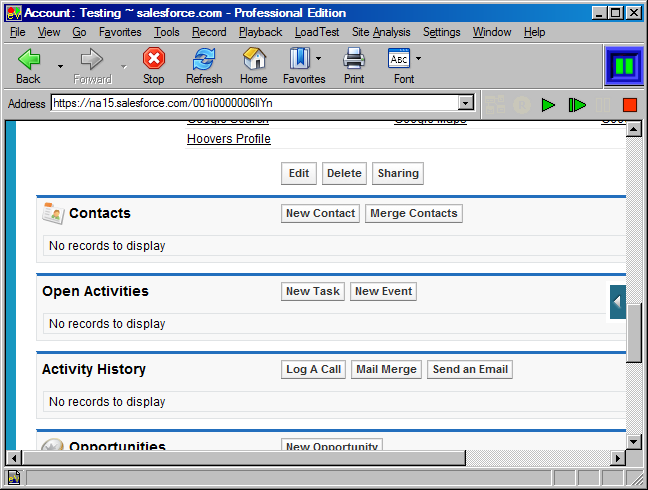Open the Record menu

pos(209,32)
